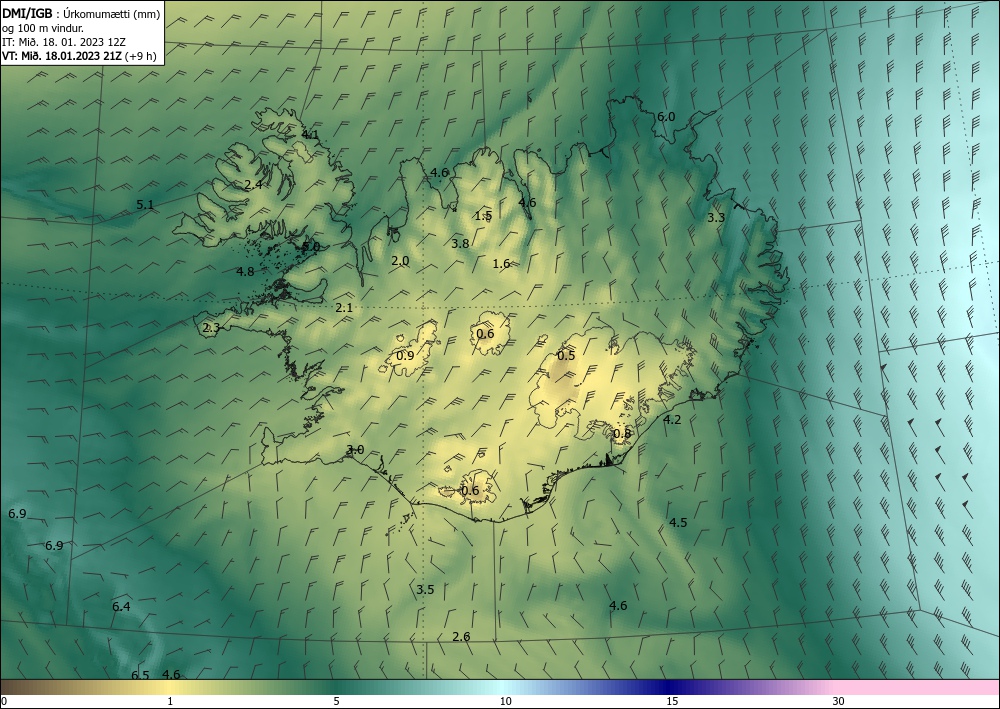Screen dimensions: 1000x709
Task: Select the 2.6 value label
Action: tap(461, 636)
